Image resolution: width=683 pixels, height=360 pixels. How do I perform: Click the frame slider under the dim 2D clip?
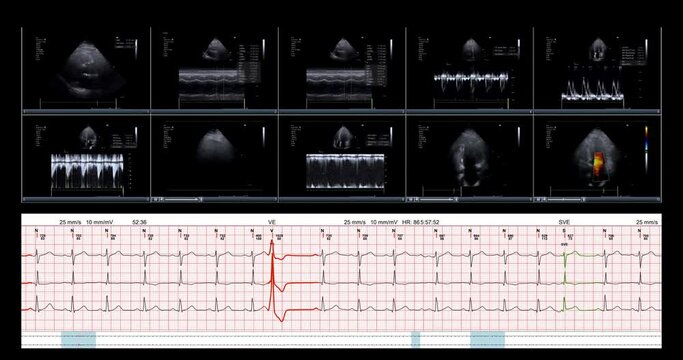click(182, 200)
